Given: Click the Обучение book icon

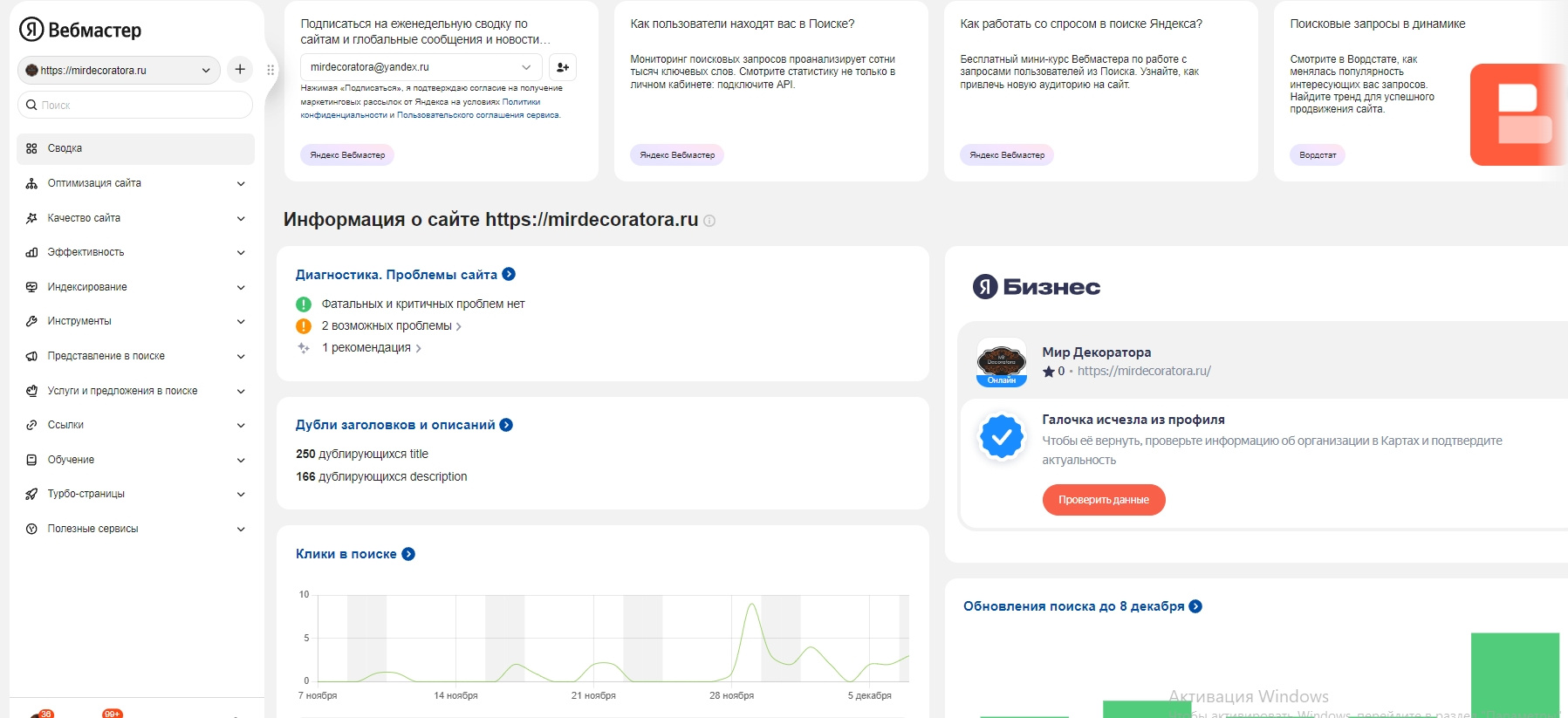Looking at the screenshot, I should point(31,460).
